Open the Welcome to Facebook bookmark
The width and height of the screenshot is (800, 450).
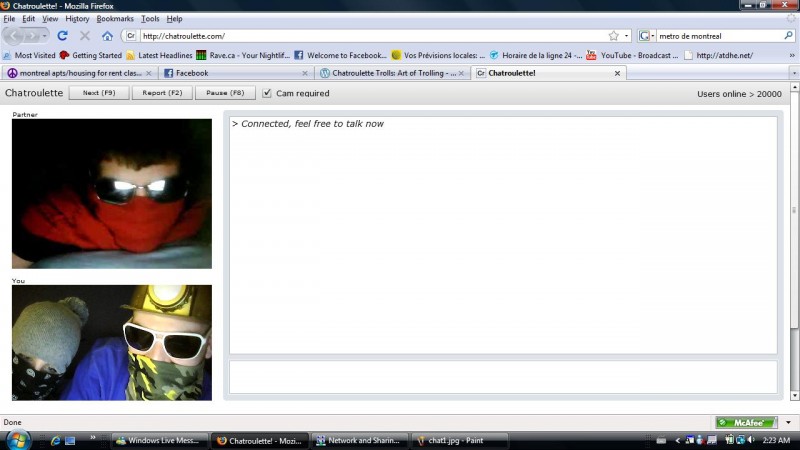pyautogui.click(x=340, y=55)
